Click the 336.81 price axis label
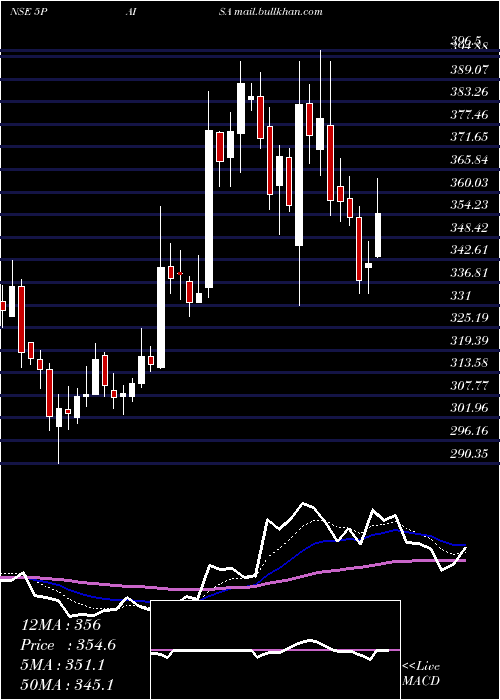 (469, 273)
